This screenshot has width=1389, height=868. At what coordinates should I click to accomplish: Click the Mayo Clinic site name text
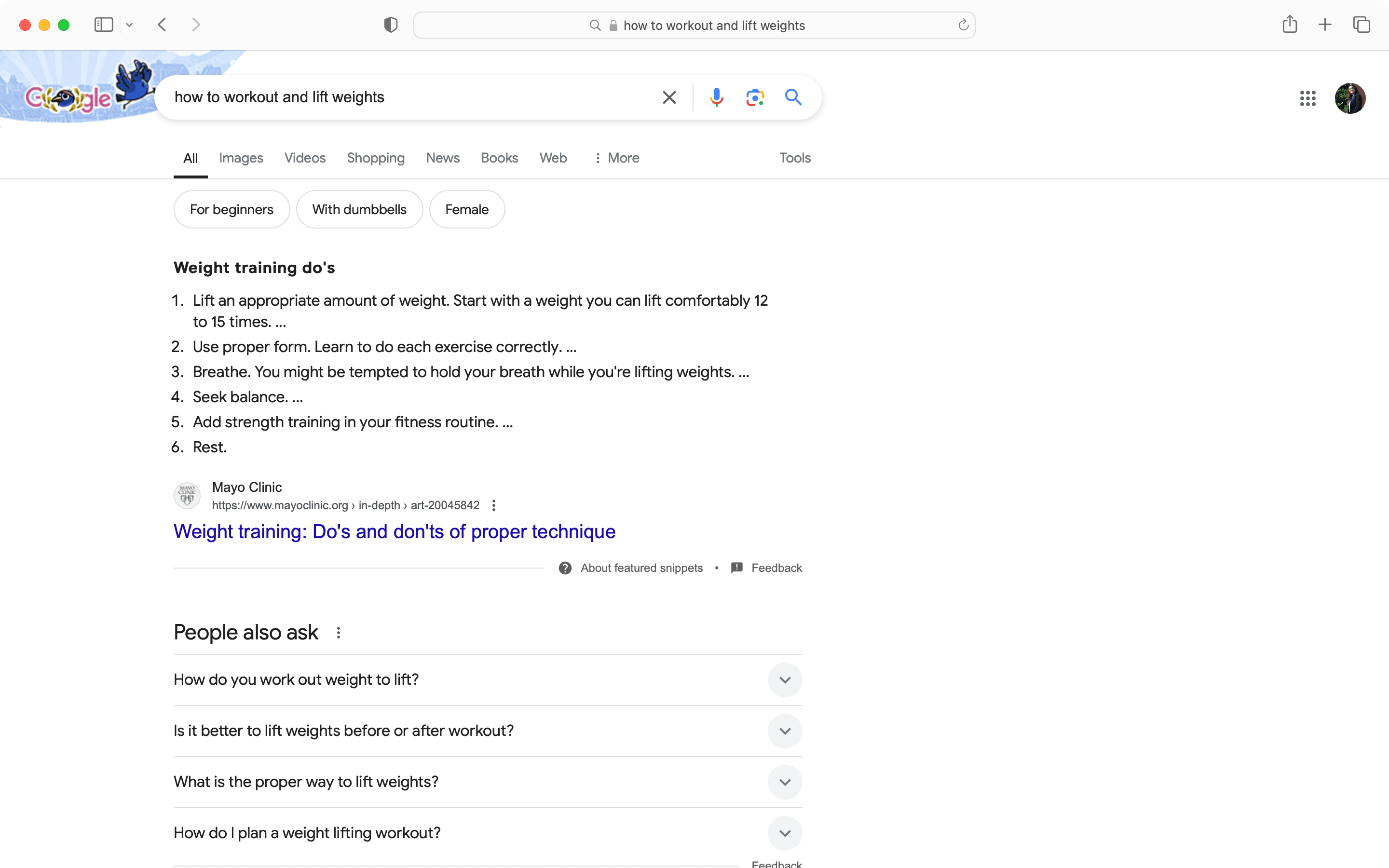(247, 487)
